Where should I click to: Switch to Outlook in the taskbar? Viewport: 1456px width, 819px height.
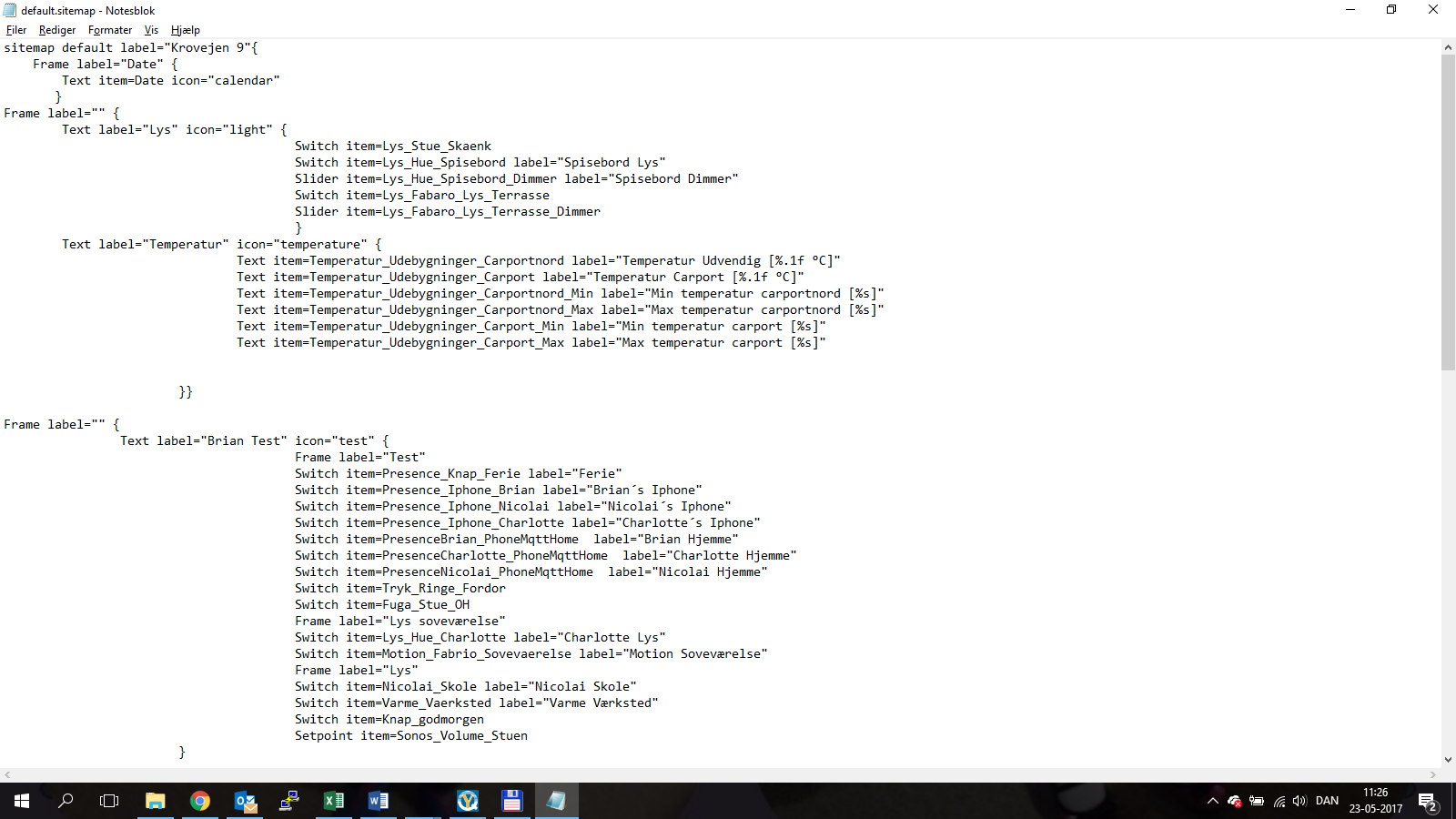coord(246,801)
